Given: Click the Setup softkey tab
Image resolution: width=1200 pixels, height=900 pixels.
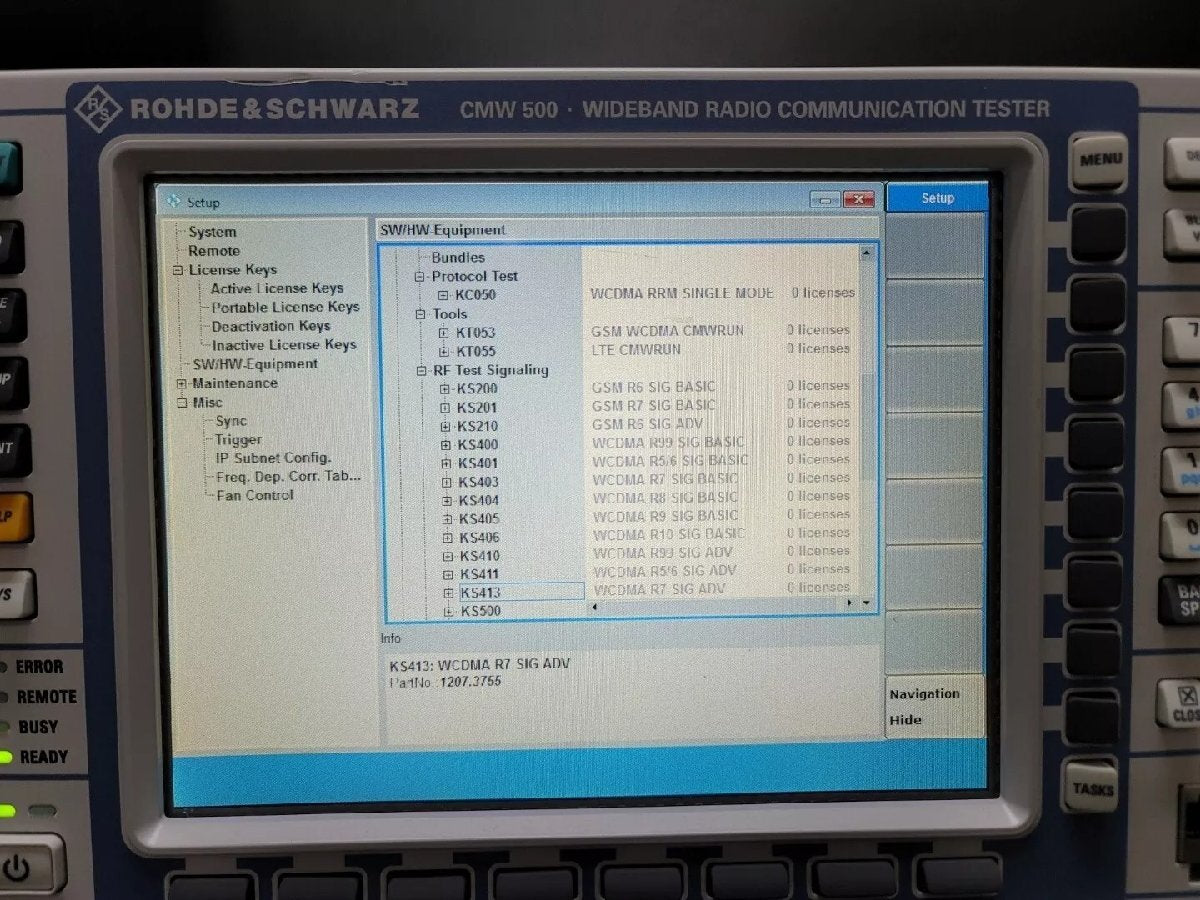Looking at the screenshot, I should coord(938,198).
